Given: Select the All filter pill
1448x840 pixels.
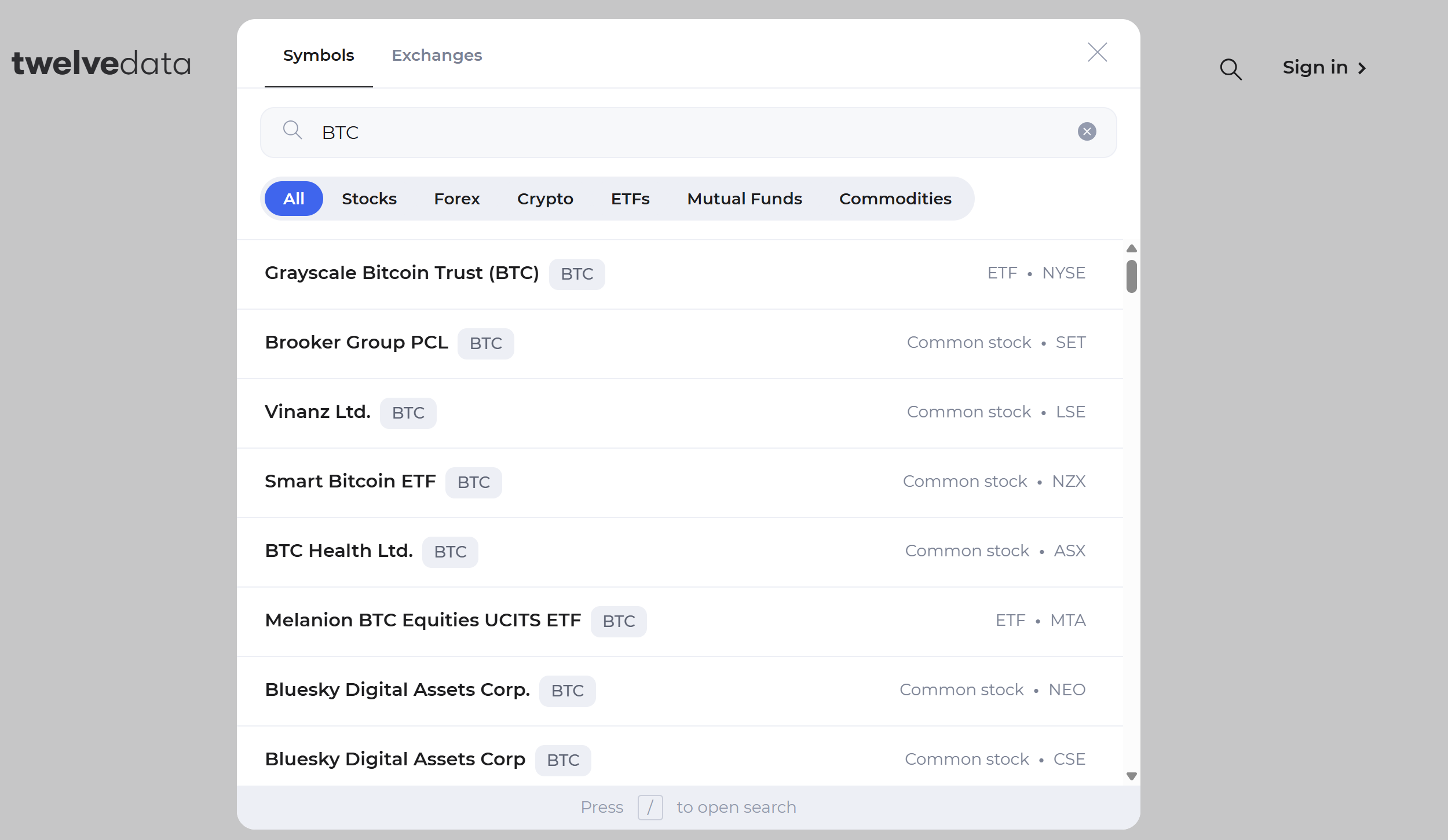Looking at the screenshot, I should (x=294, y=199).
